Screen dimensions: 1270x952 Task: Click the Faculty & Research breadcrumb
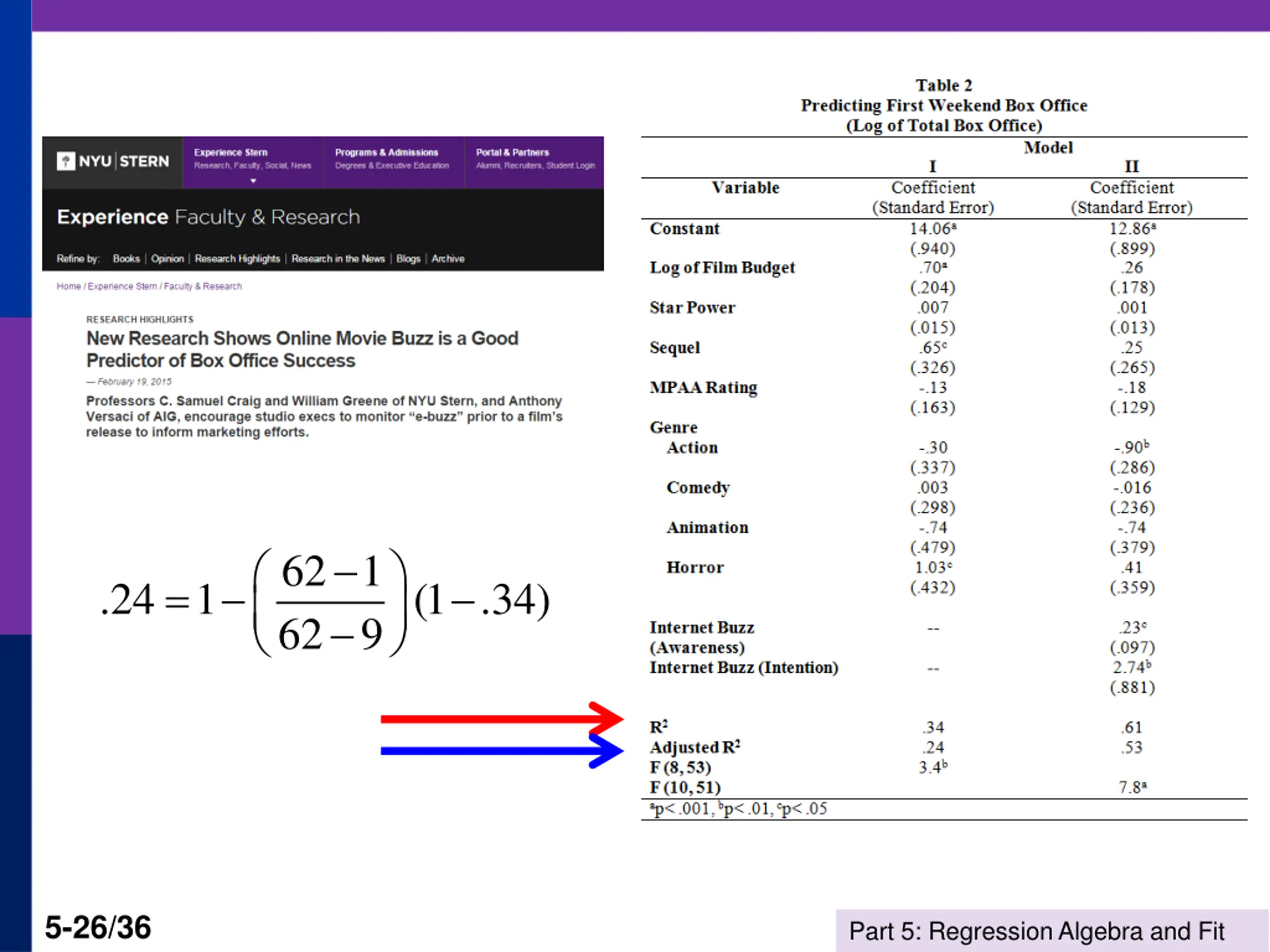[203, 287]
